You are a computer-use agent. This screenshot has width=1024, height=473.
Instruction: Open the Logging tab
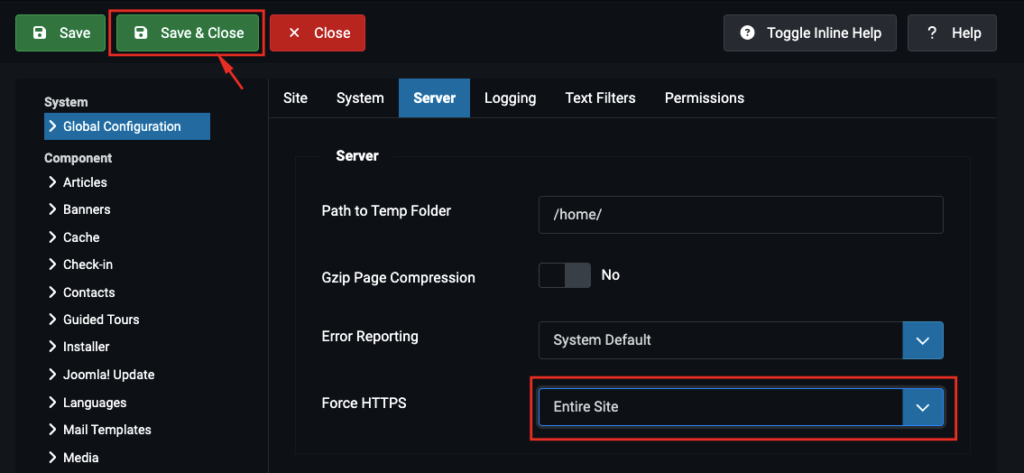[510, 98]
